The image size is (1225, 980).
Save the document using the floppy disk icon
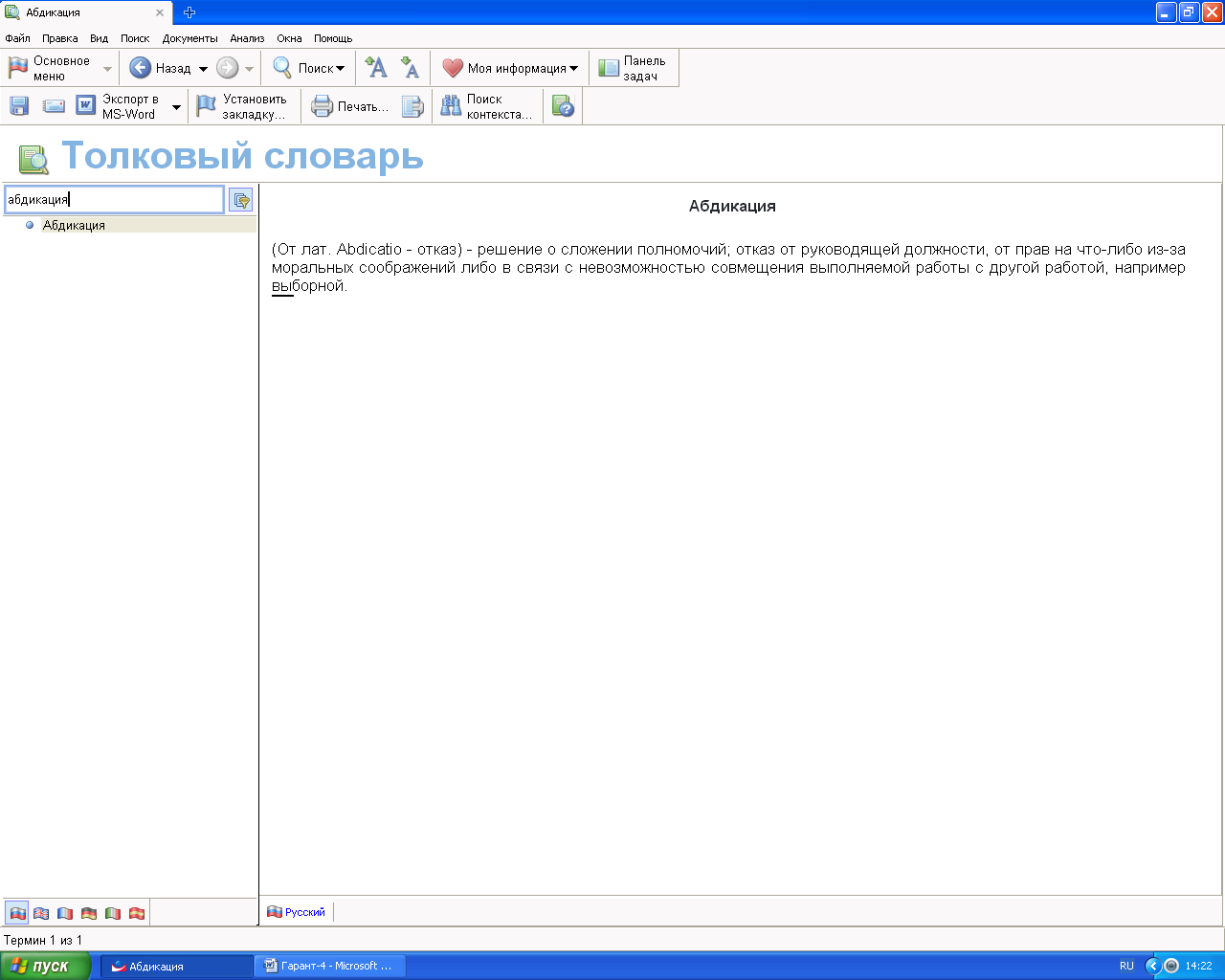pos(19,106)
